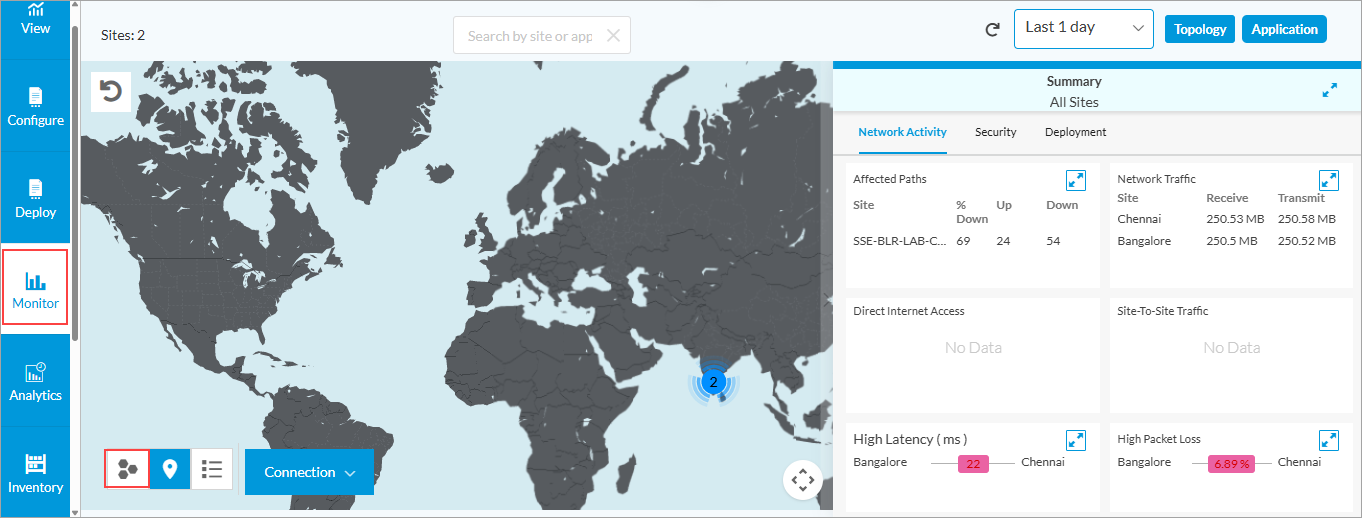Click the map pan navigation control
The height and width of the screenshot is (518, 1362).
coord(802,480)
